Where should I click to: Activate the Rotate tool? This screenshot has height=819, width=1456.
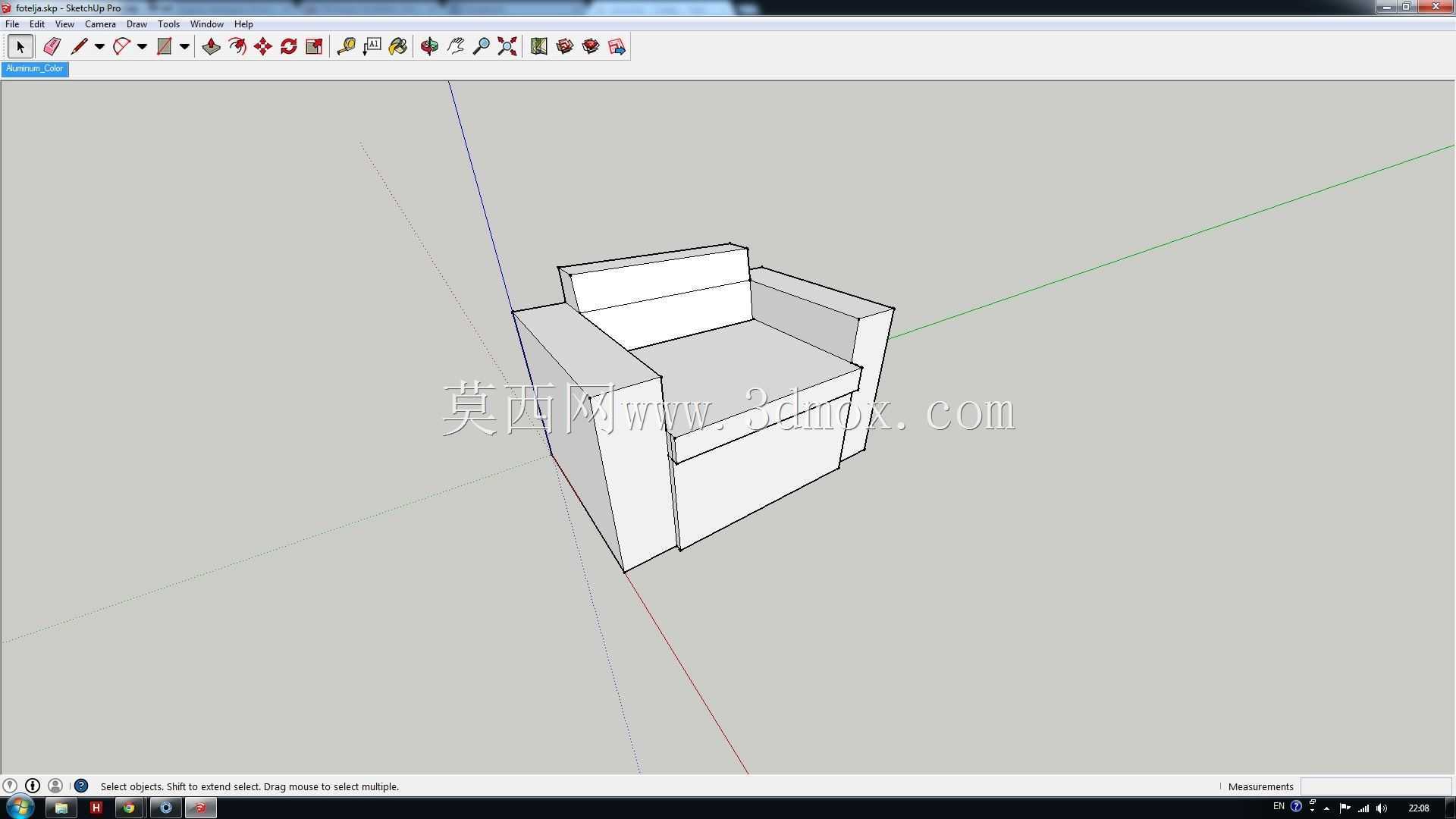point(289,47)
